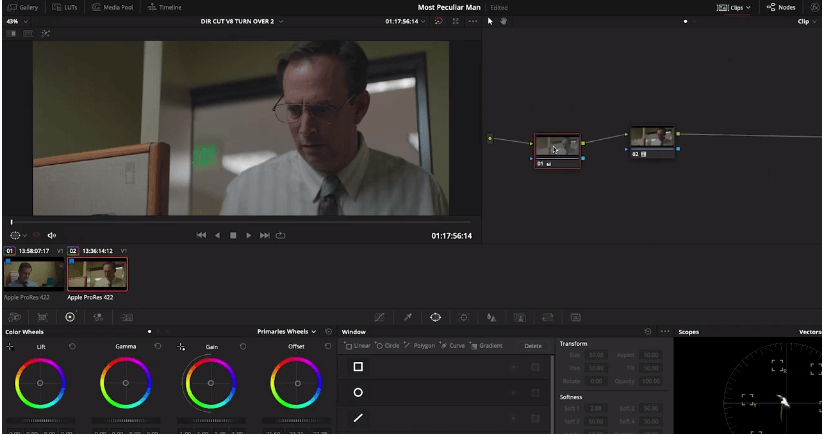This screenshot has height=435, width=823.
Task: Open Tracker palette icon
Action: tap(463, 317)
